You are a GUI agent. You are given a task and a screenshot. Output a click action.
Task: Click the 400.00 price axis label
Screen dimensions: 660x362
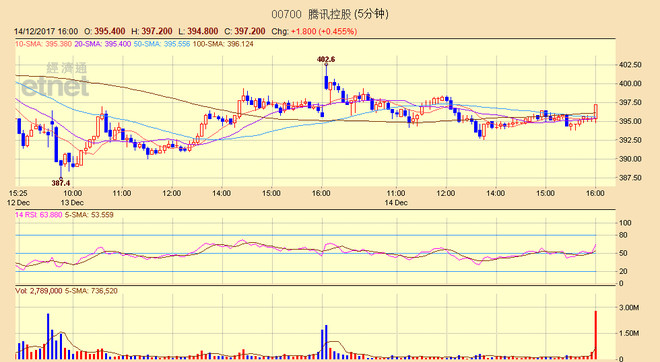630,84
